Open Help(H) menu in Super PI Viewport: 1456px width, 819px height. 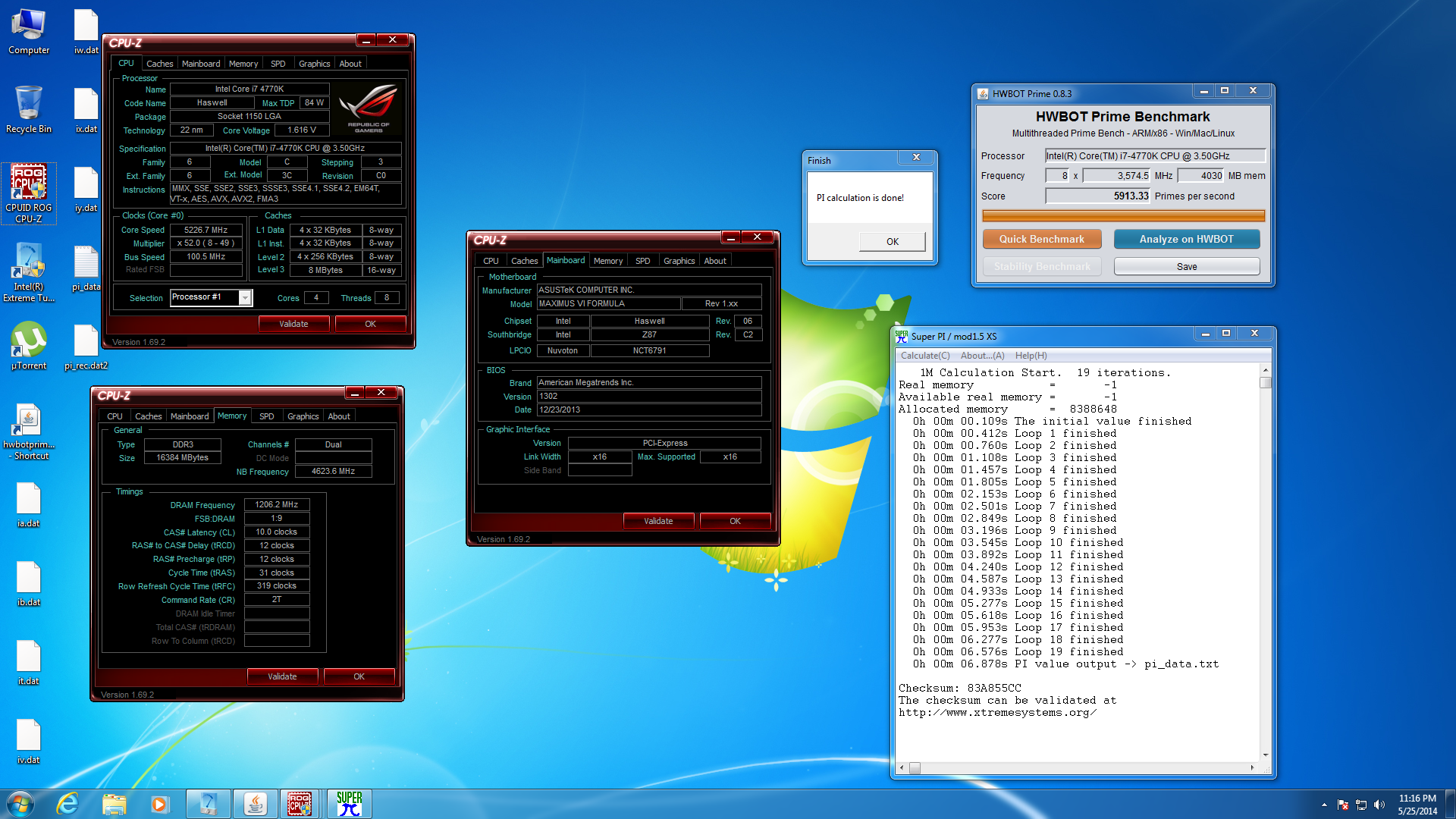click(1031, 356)
